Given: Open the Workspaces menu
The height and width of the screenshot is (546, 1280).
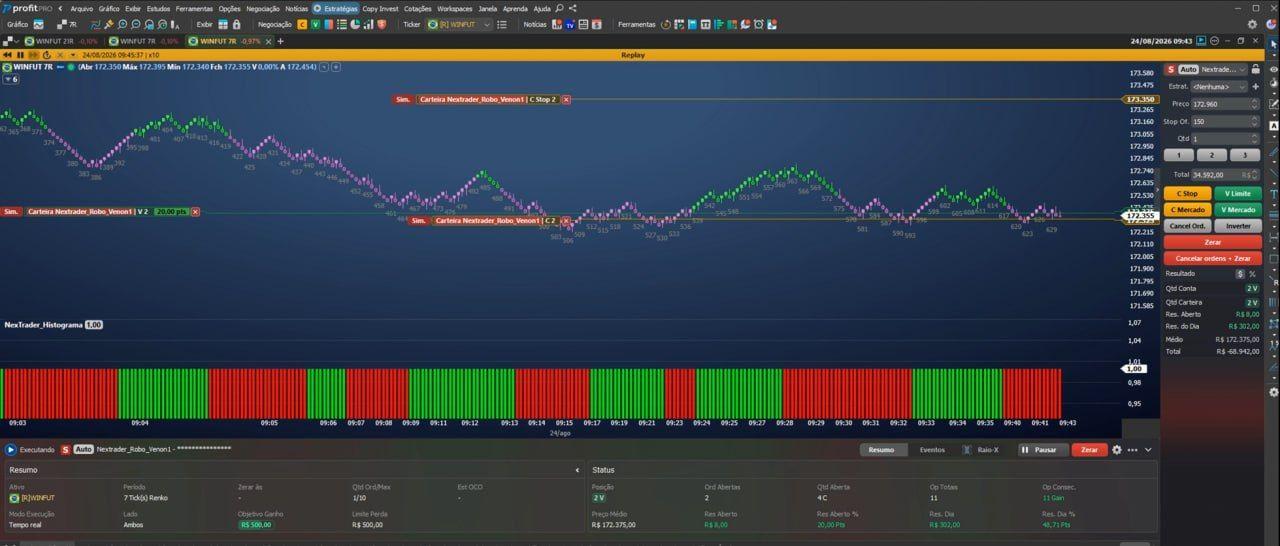Looking at the screenshot, I should [x=454, y=8].
